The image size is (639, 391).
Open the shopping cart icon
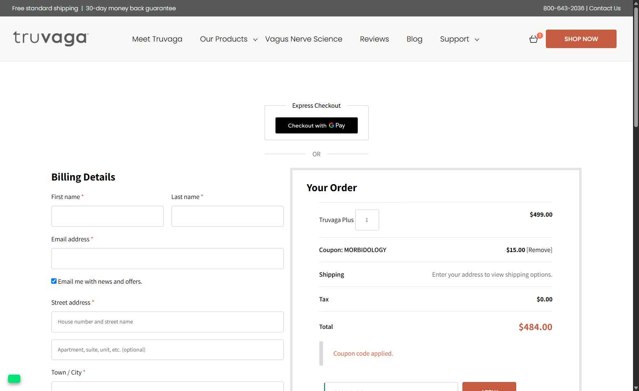[533, 39]
